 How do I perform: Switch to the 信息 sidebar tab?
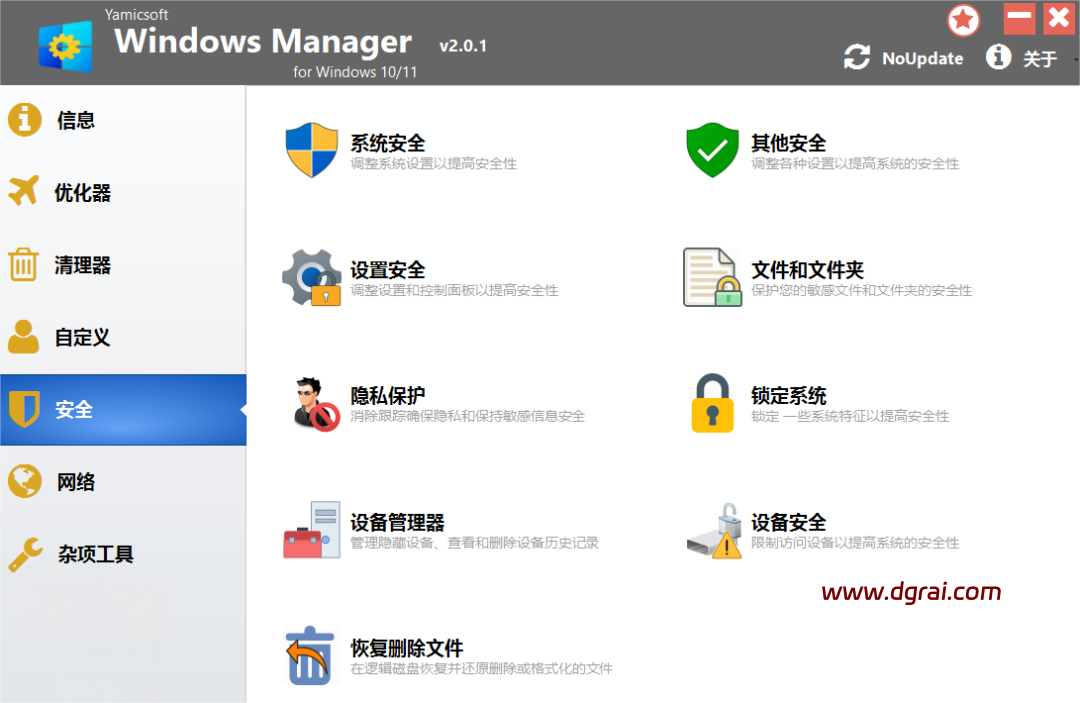[x=75, y=120]
